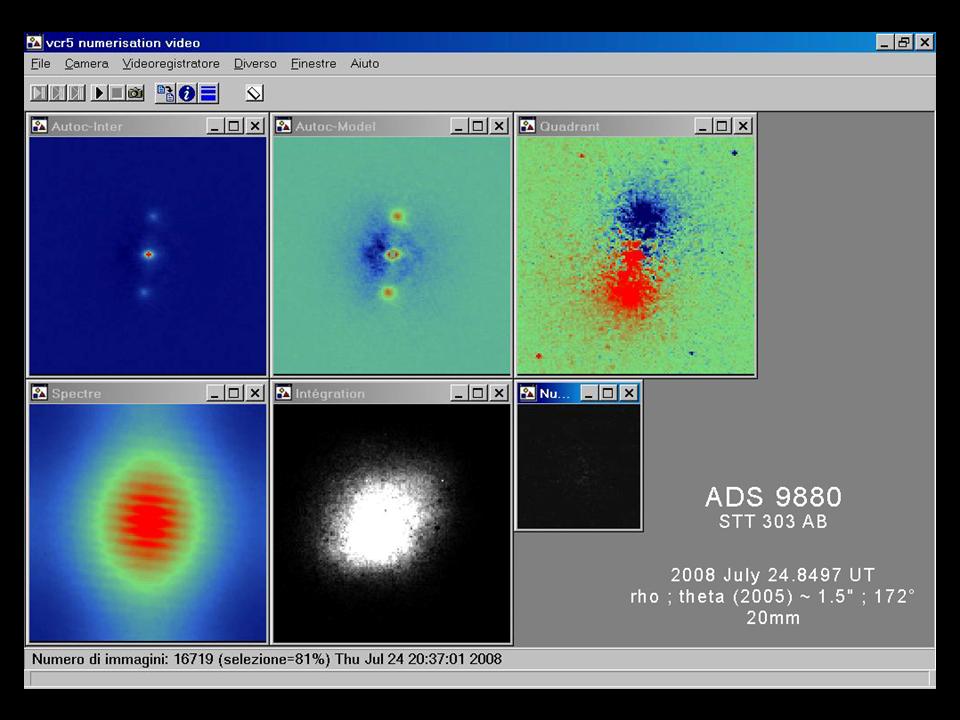This screenshot has width=960, height=720.
Task: Click the play button in the toolbar
Action: coord(100,93)
